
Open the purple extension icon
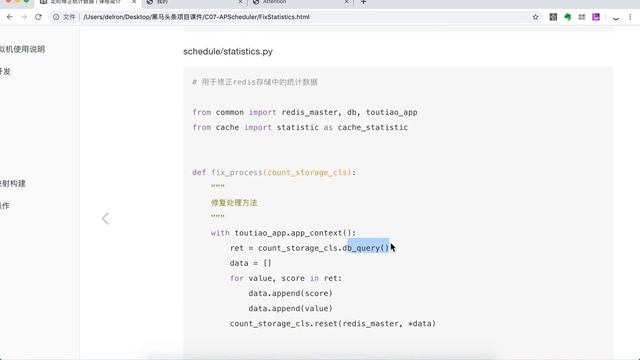(x=596, y=17)
